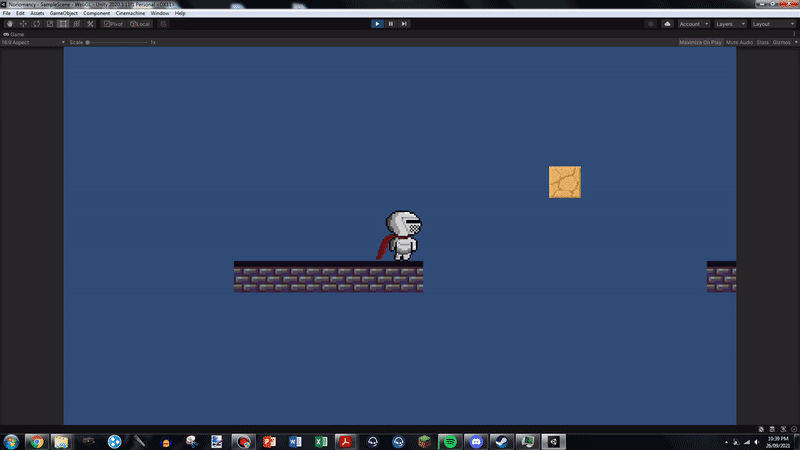Viewport: 800px width, 450px height.
Task: Open the Cloud services icon
Action: coord(667,24)
